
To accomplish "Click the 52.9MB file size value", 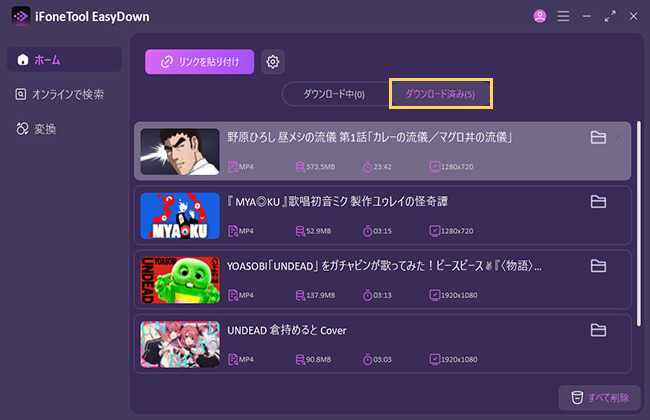I will coord(318,231).
